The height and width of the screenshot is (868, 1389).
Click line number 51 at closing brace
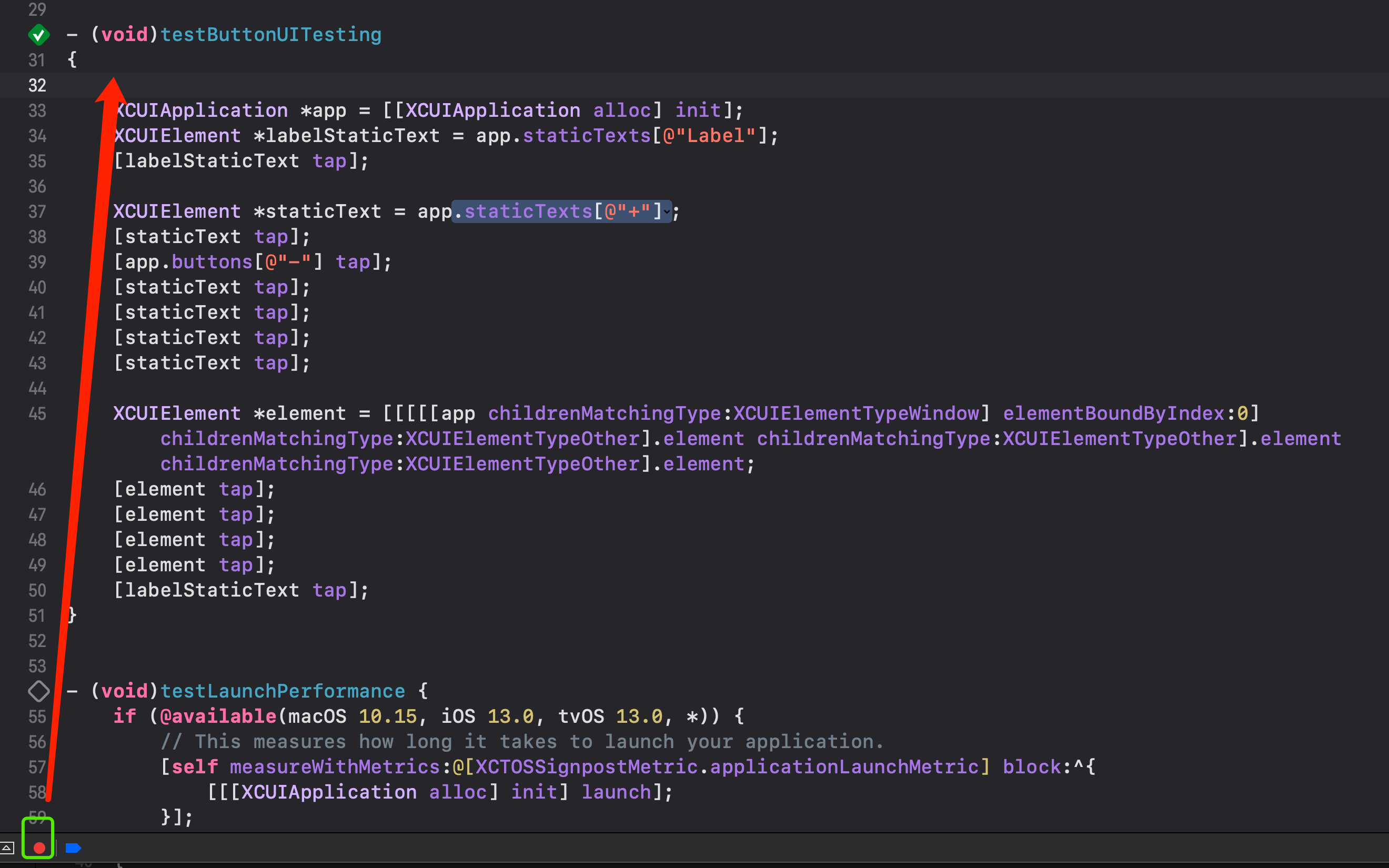(x=37, y=616)
